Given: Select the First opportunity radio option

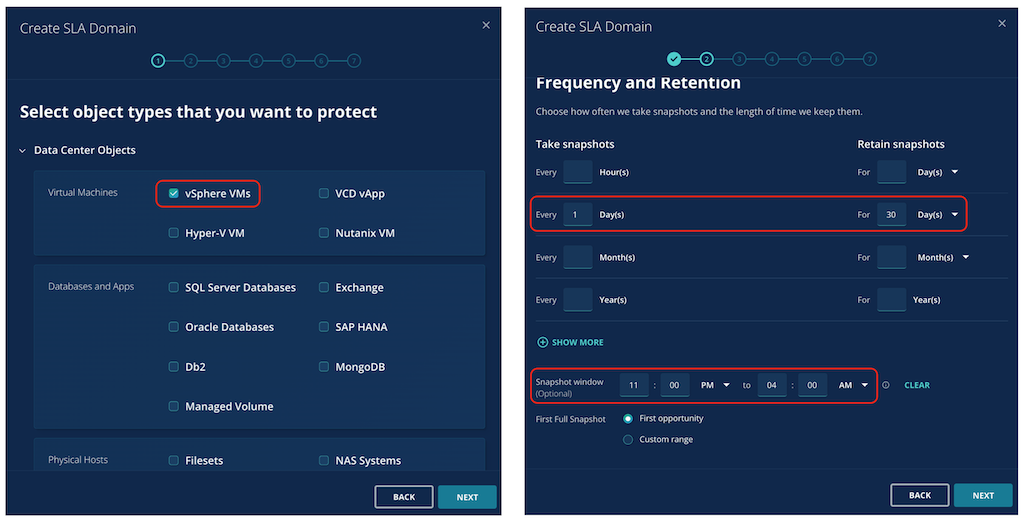Looking at the screenshot, I should (x=628, y=419).
